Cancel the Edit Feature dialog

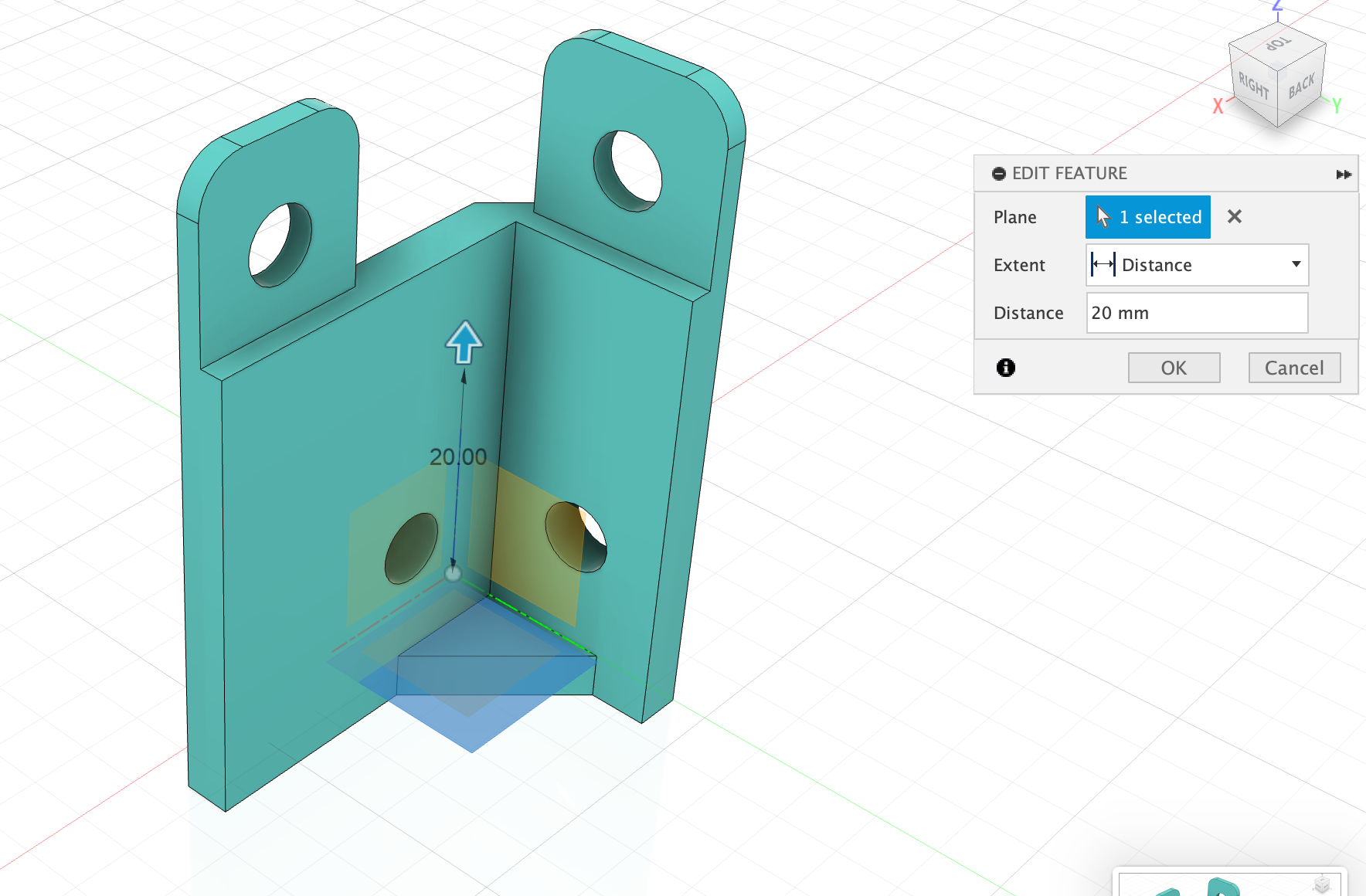click(1294, 368)
